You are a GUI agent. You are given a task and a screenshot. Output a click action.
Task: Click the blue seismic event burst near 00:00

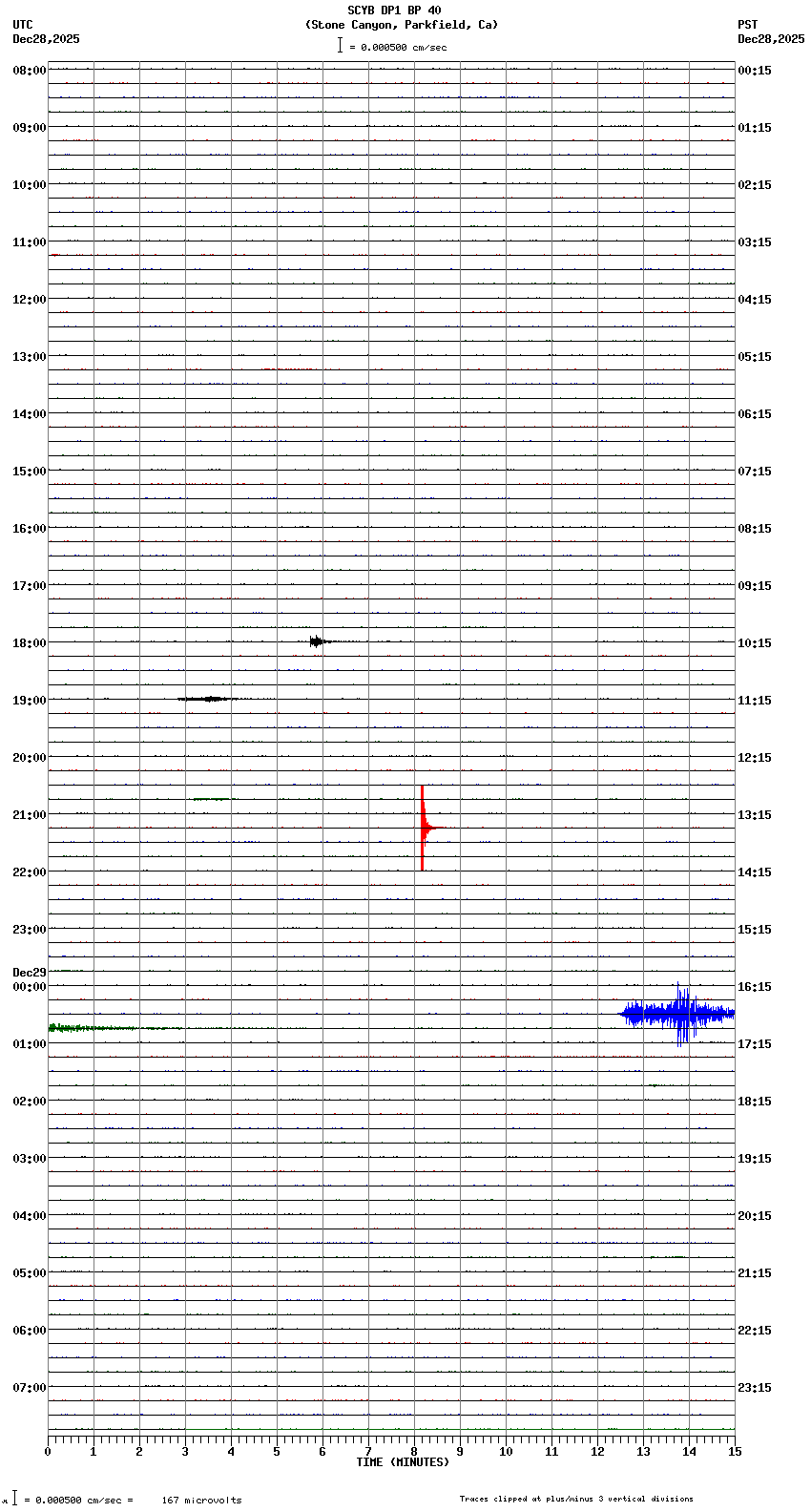(x=678, y=1014)
